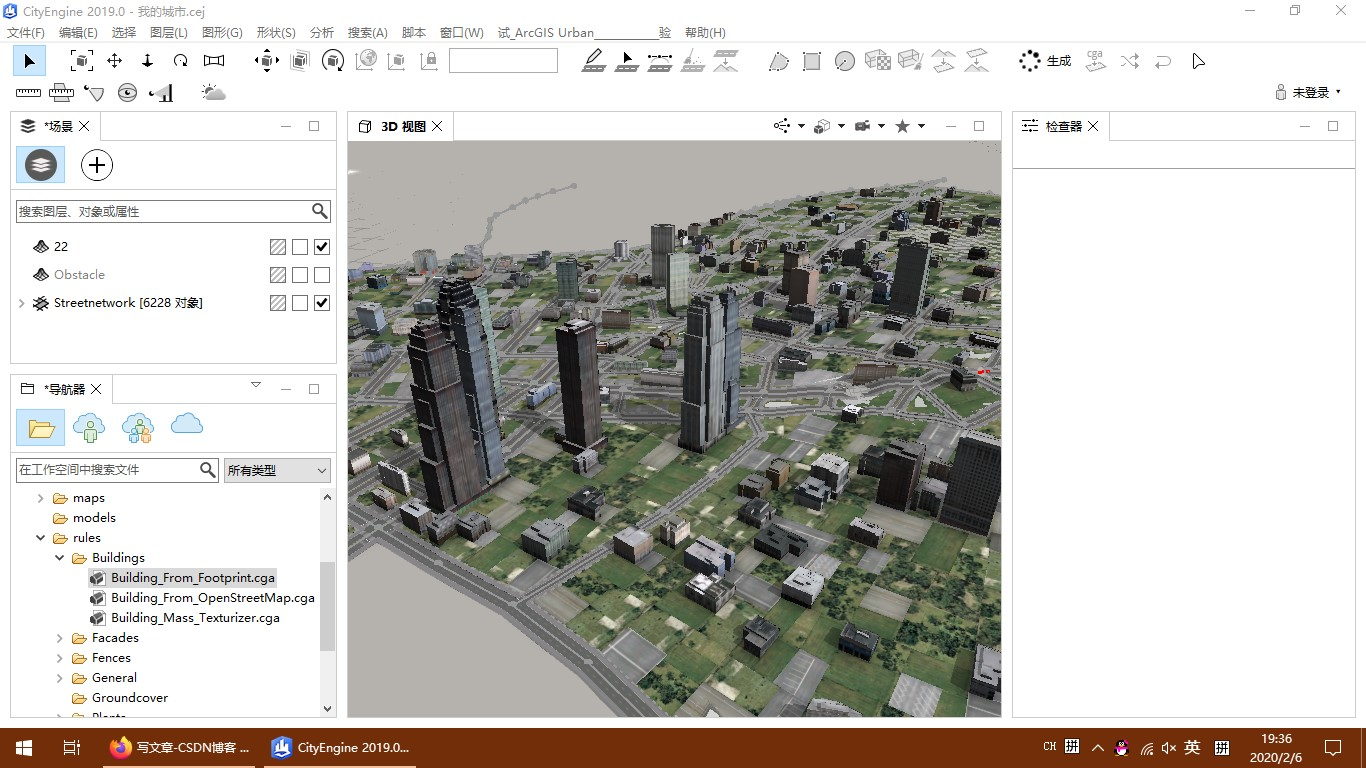Select the shape cleanup broom tool

910,61
